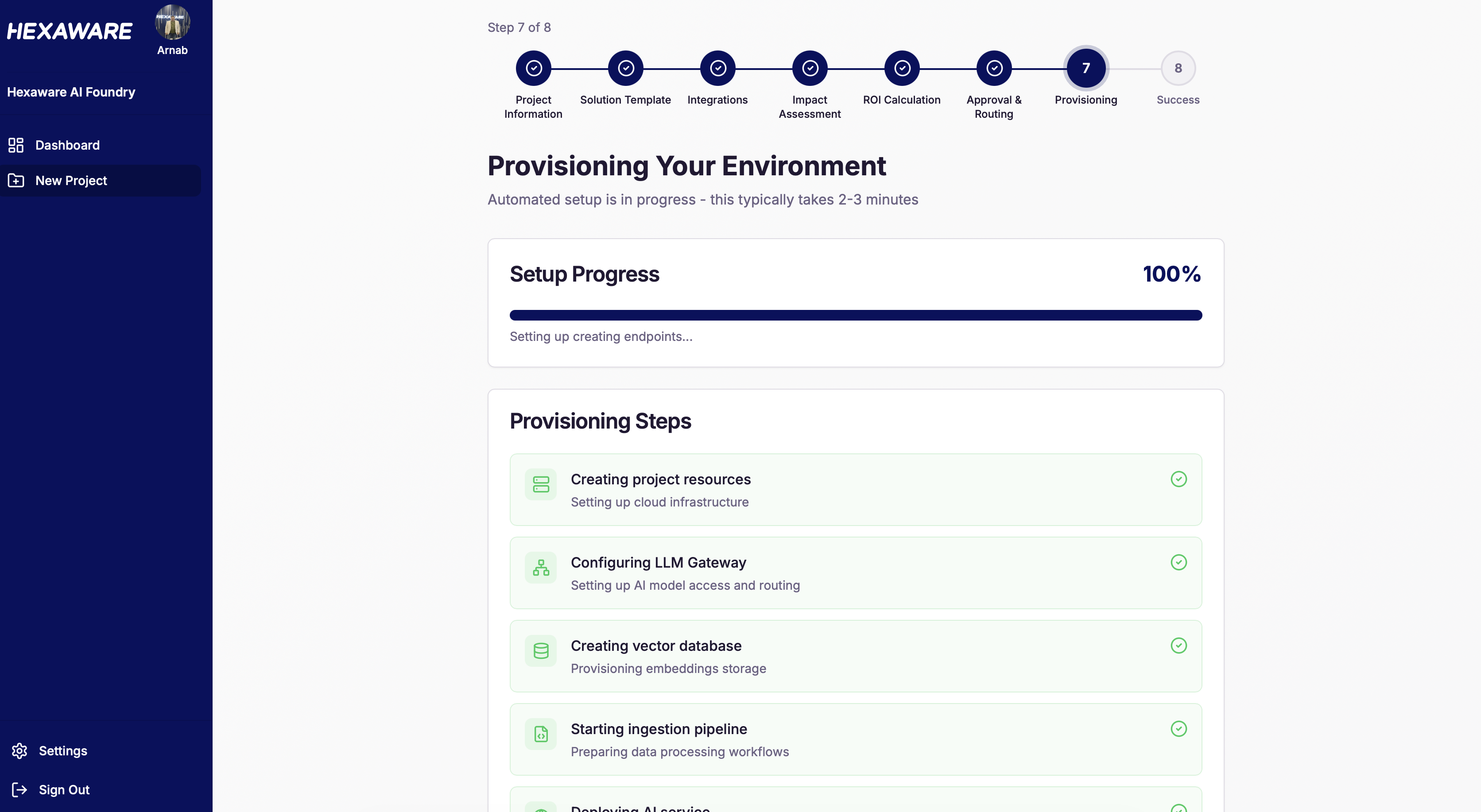Click the Sign Out arrow icon

[x=20, y=789]
